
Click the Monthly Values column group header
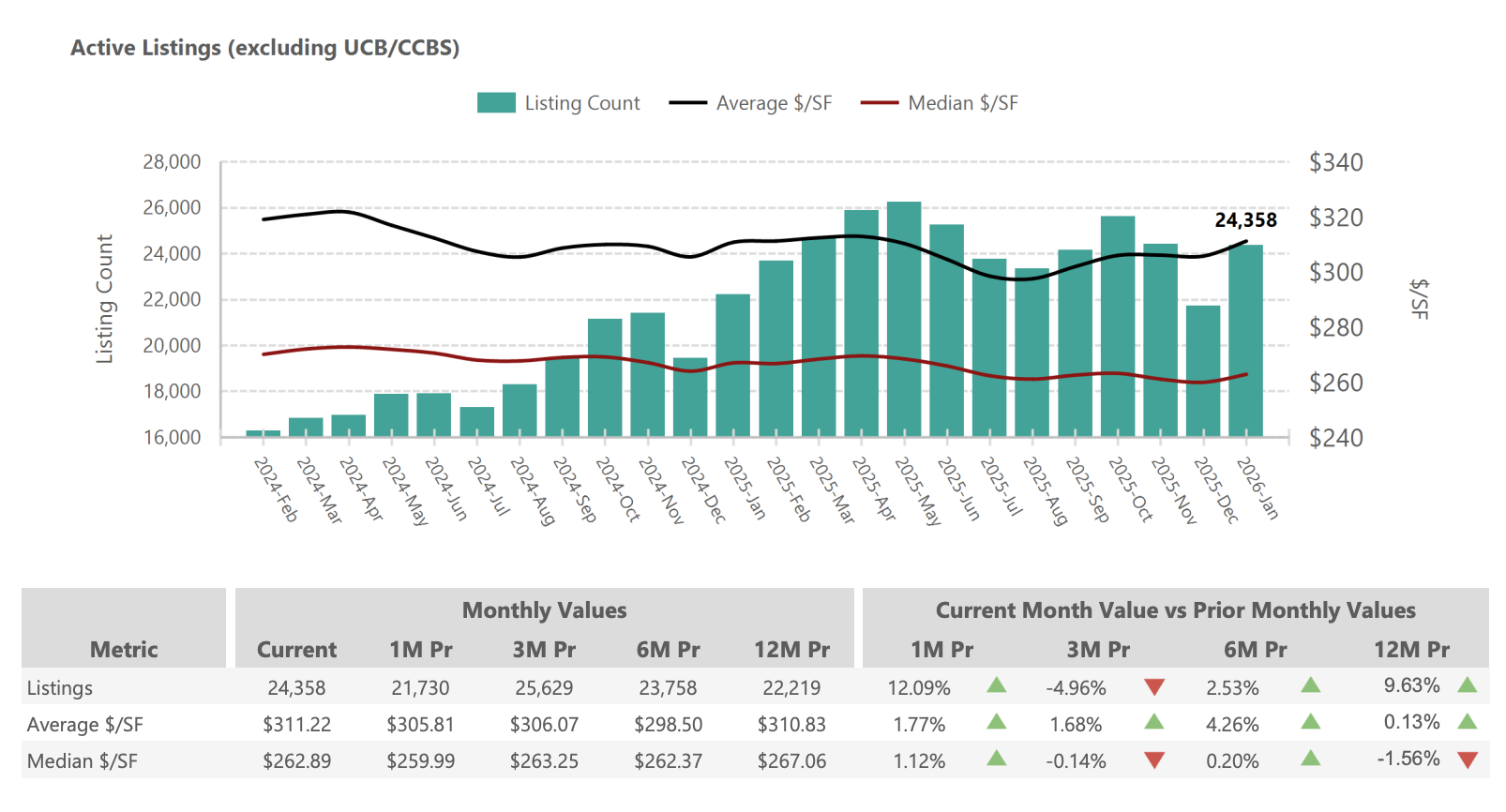(x=544, y=610)
